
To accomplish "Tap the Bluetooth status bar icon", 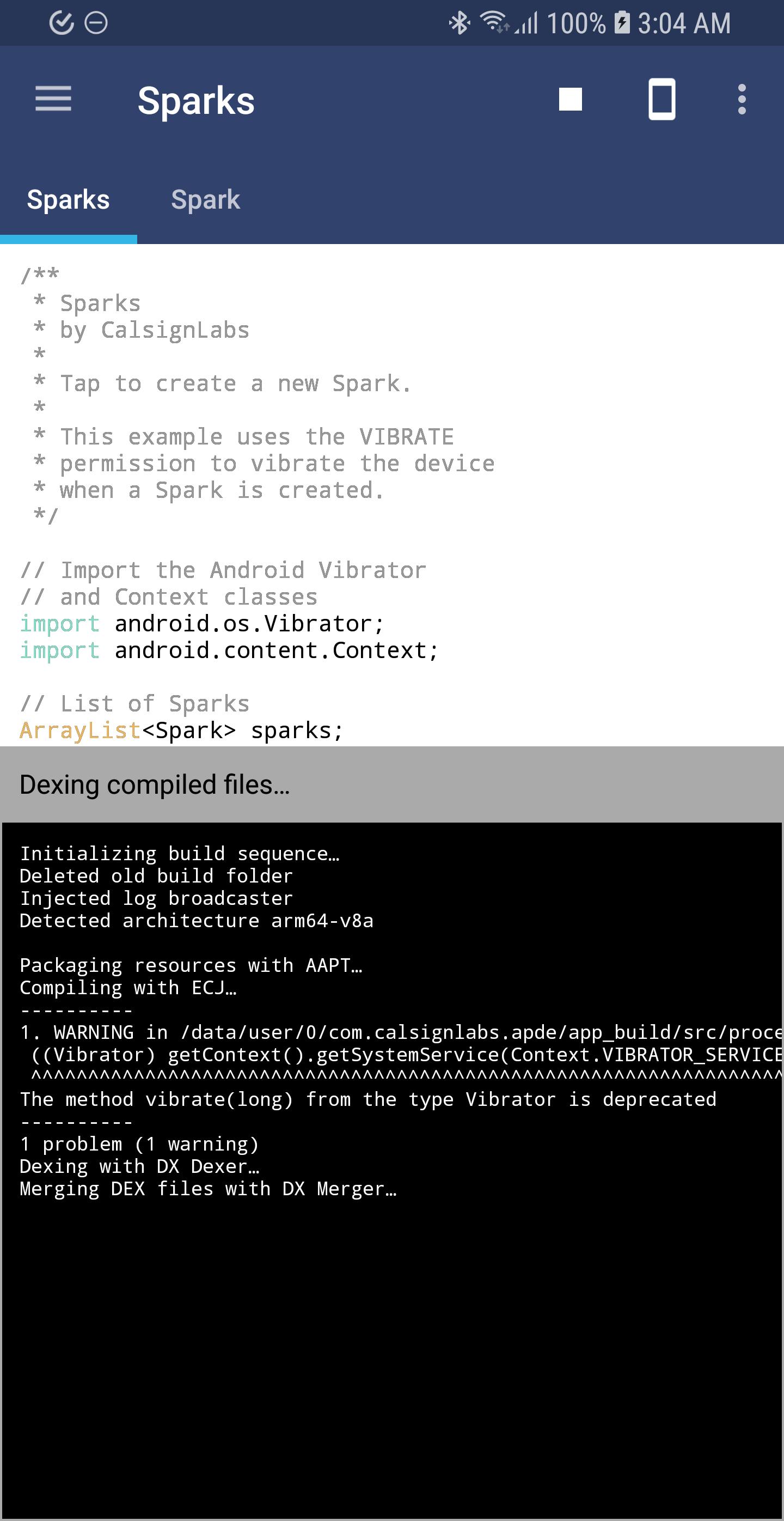I will pos(459,23).
